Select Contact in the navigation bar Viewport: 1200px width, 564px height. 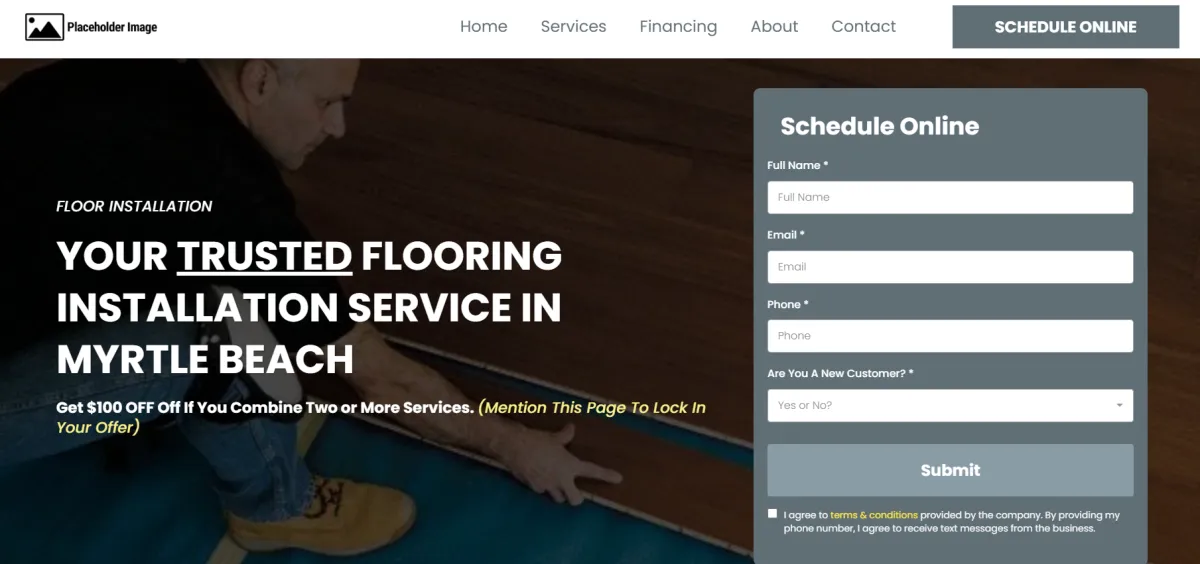(864, 27)
